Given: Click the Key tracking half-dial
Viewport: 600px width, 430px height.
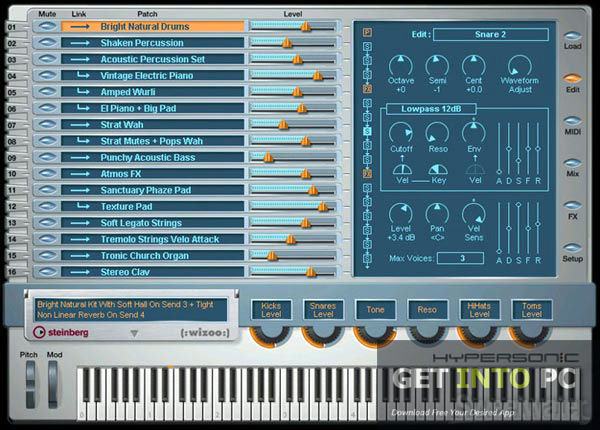Looking at the screenshot, I should point(438,169).
